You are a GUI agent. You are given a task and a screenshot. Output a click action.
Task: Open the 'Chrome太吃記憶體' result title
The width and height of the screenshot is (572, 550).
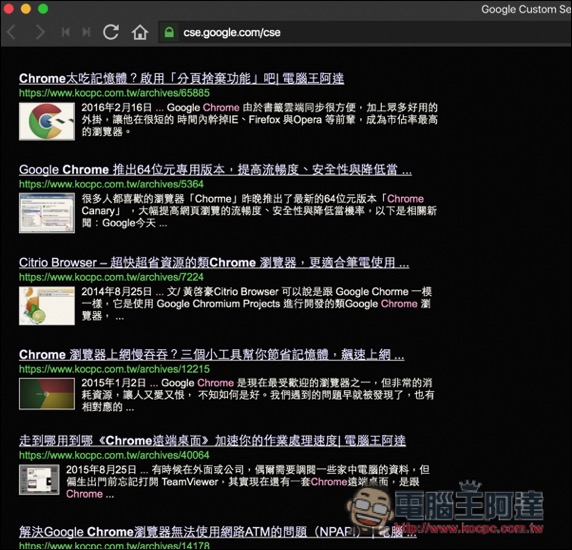tap(181, 78)
